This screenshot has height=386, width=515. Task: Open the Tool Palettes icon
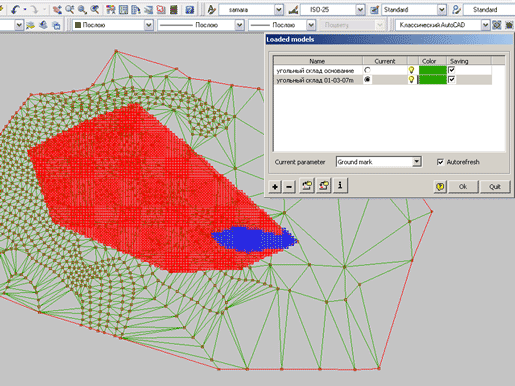tap(136, 10)
